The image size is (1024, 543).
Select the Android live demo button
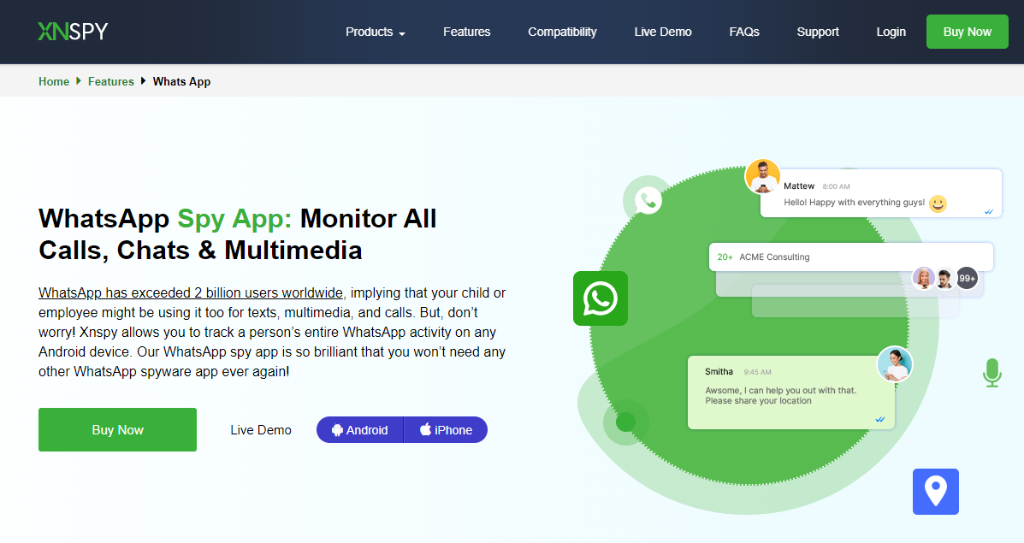360,430
